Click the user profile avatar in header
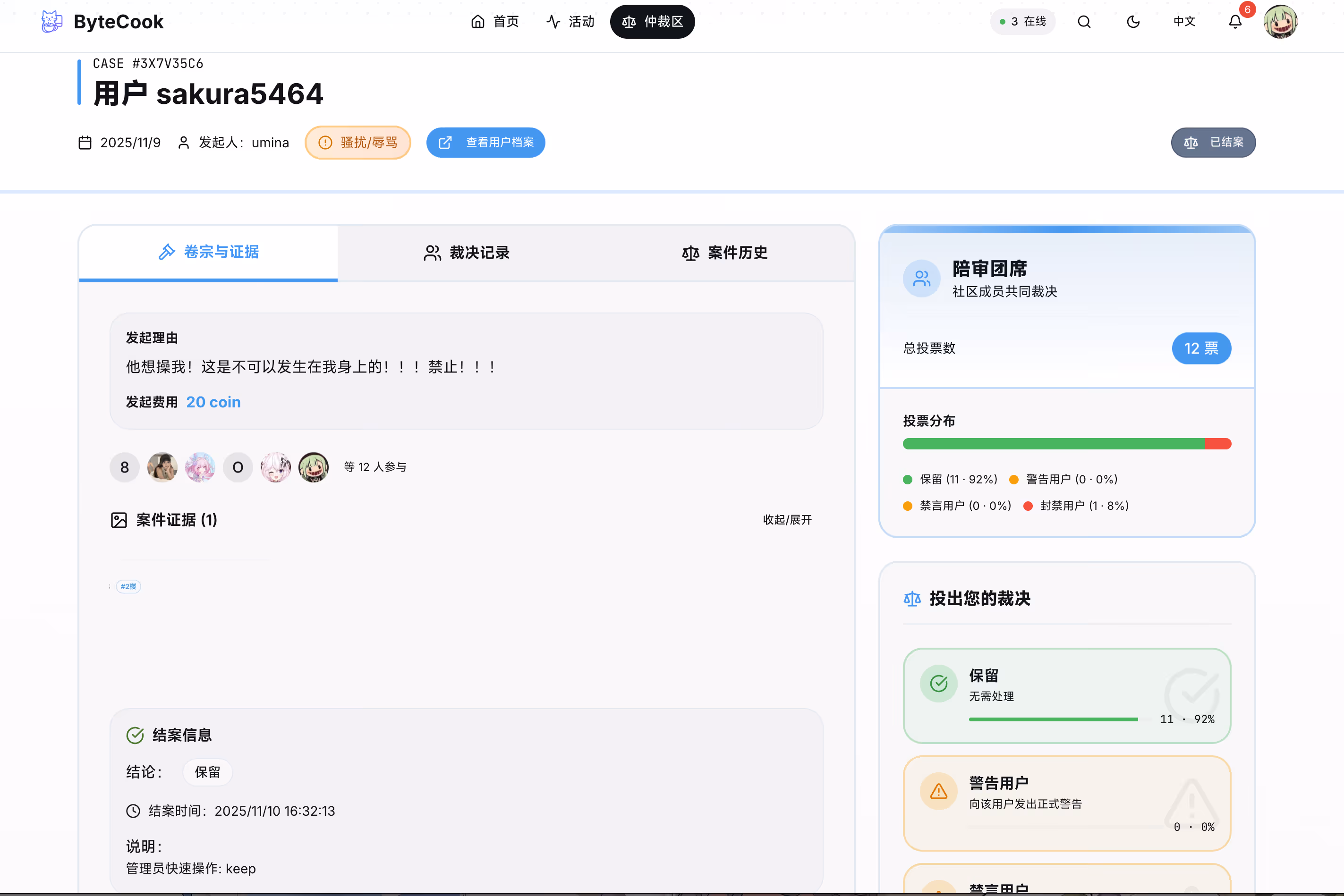This screenshot has height=896, width=1344. (x=1280, y=22)
